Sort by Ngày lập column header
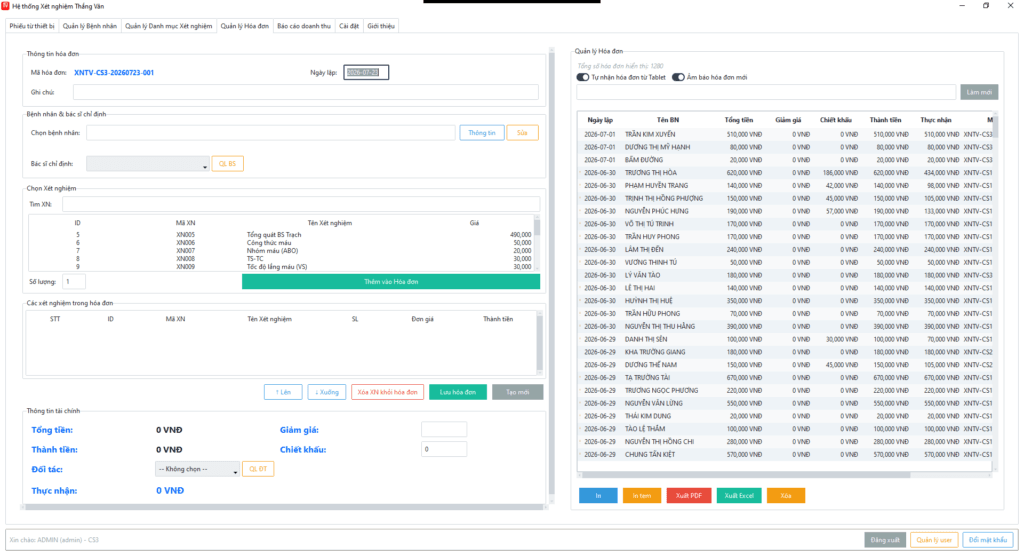This screenshot has width=1024, height=555. tap(600, 120)
